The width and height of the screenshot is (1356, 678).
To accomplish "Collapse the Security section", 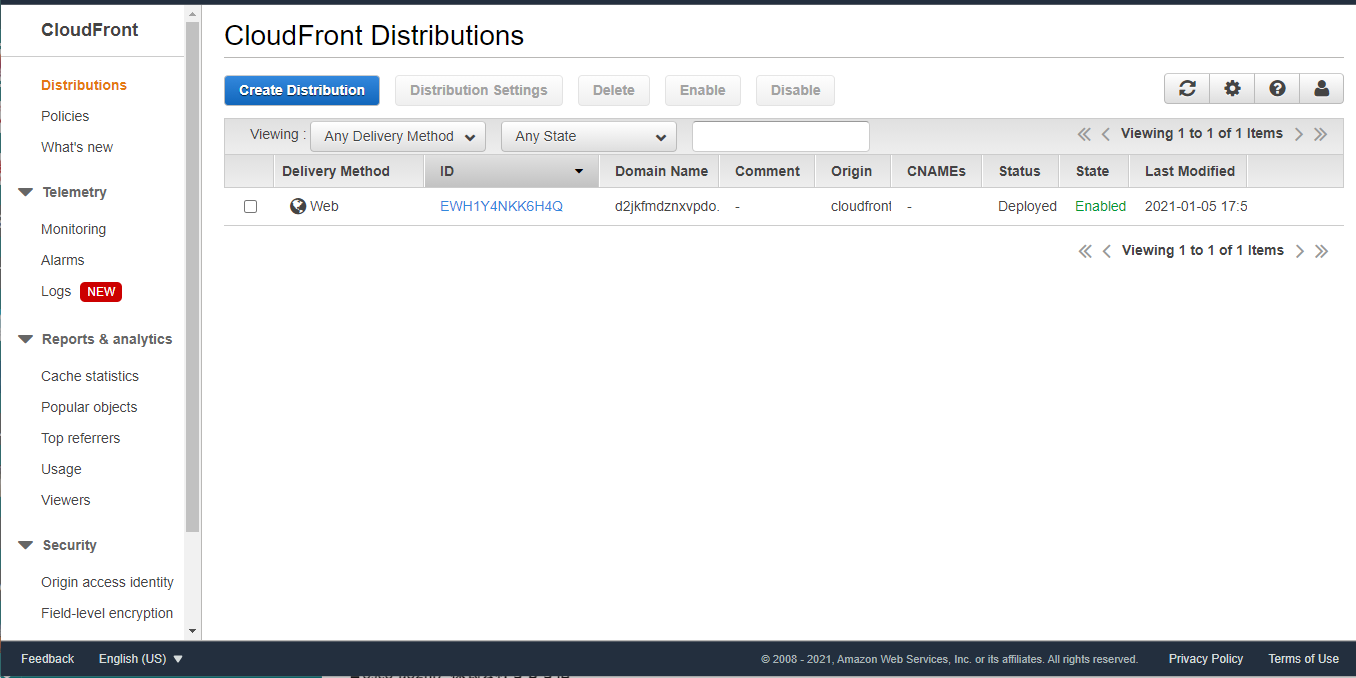I will point(26,545).
